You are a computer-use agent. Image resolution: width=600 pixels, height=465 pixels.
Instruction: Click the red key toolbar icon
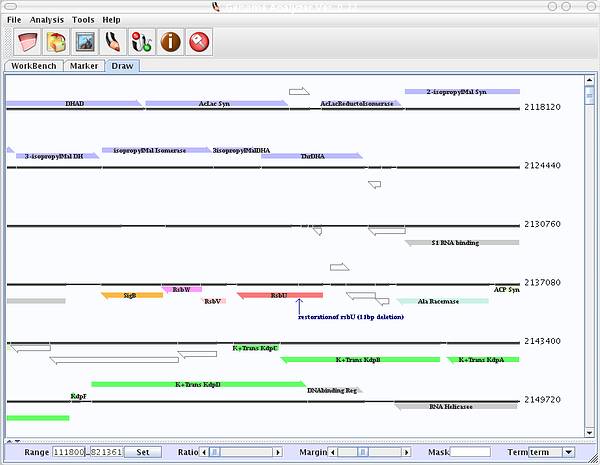(200, 42)
